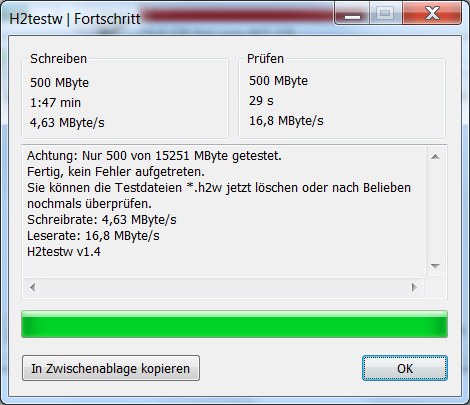Click 'Fertig, kein Fehler aufgetreten.' text

click(x=116, y=172)
